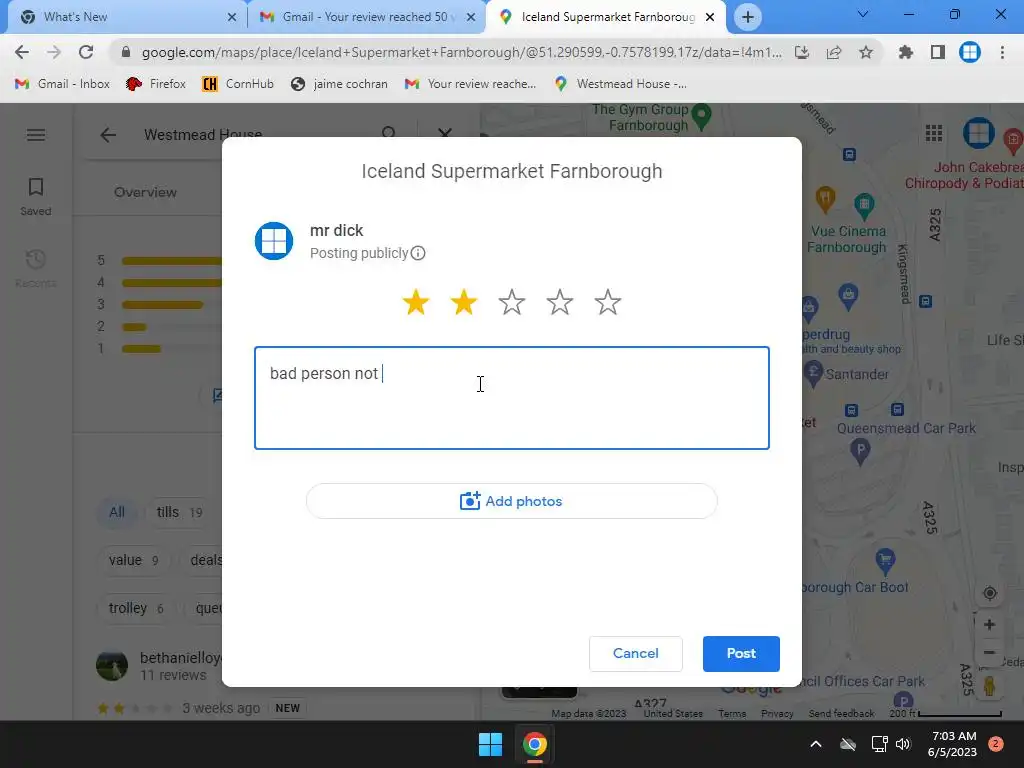Cancel the review dialog

click(x=635, y=653)
